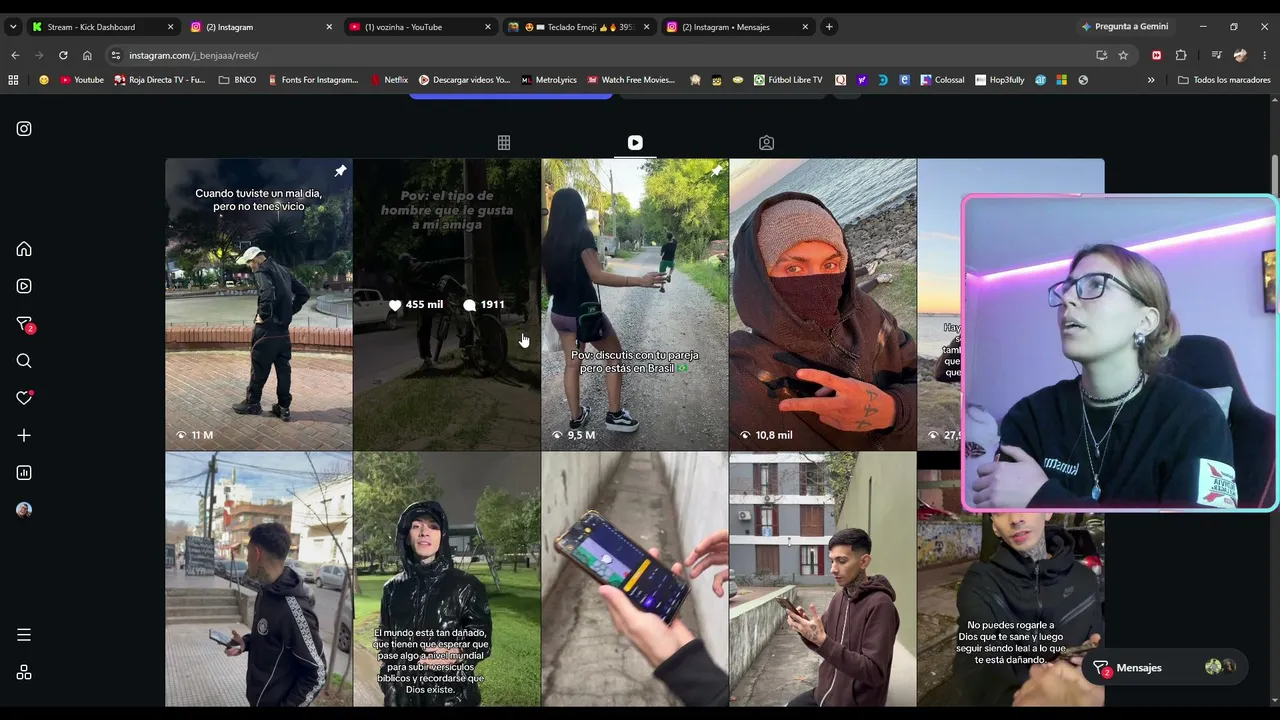Click the address bar URL

coord(194,56)
